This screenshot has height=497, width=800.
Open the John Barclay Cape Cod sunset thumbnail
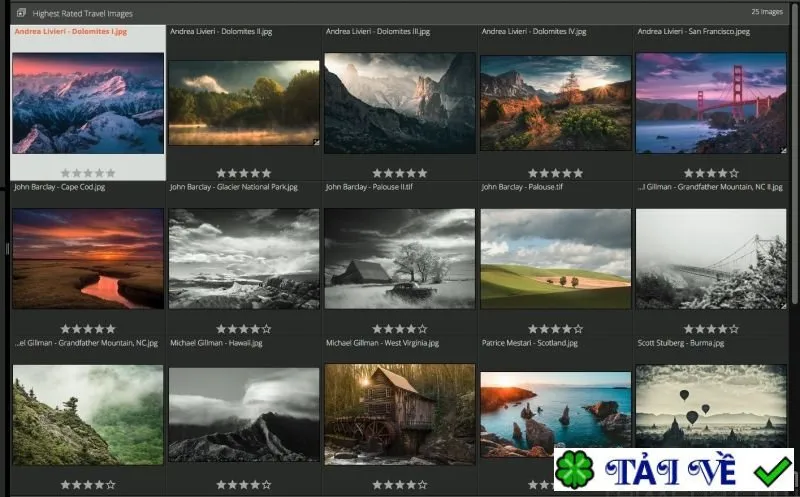point(88,259)
